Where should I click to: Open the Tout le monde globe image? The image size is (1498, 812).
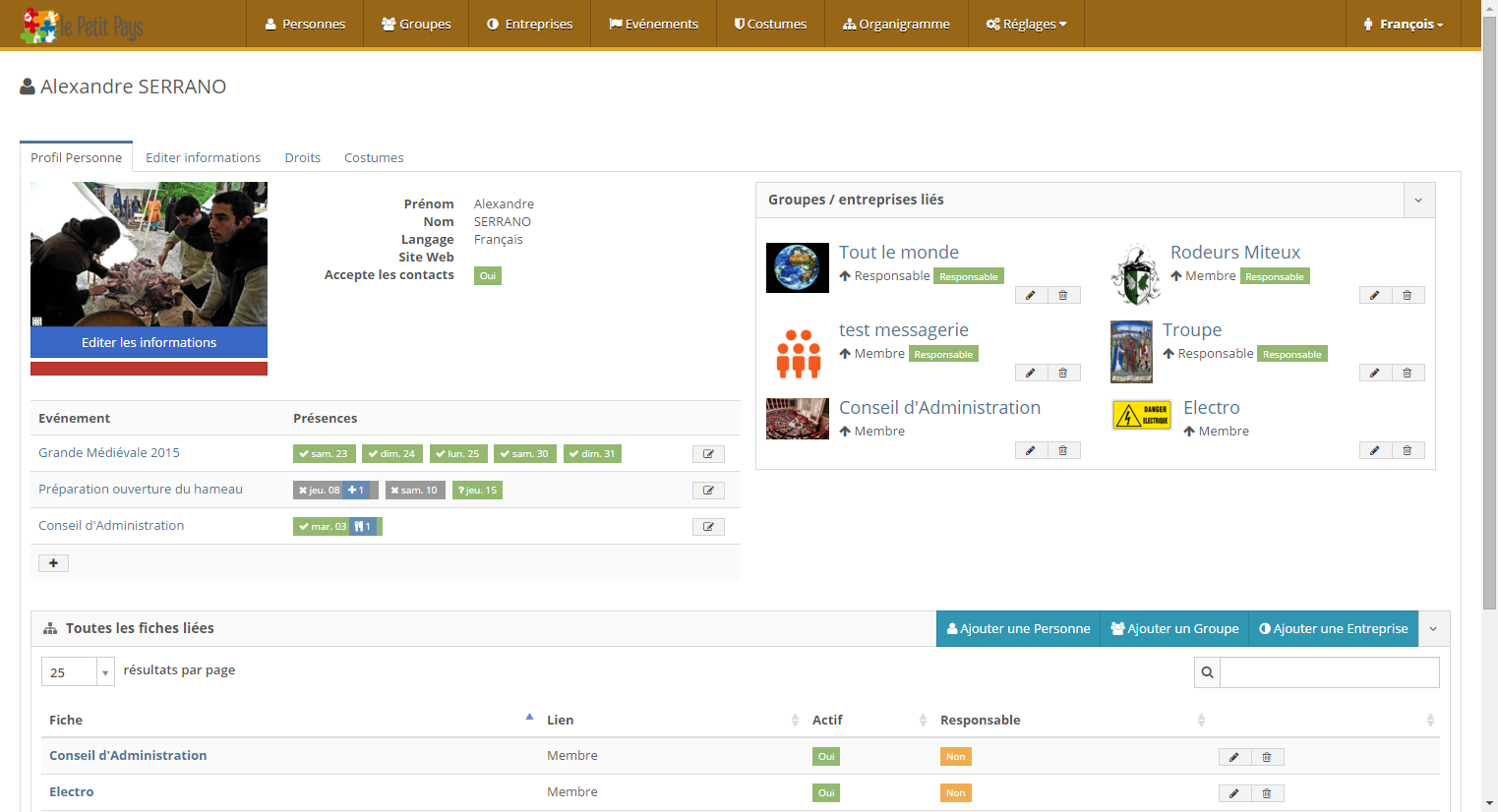click(x=798, y=267)
